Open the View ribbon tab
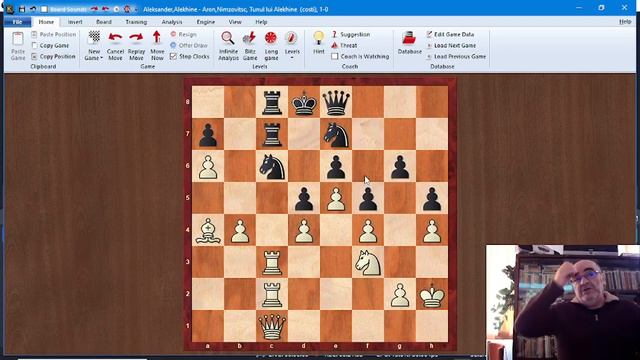The width and height of the screenshot is (640, 360). tap(235, 22)
